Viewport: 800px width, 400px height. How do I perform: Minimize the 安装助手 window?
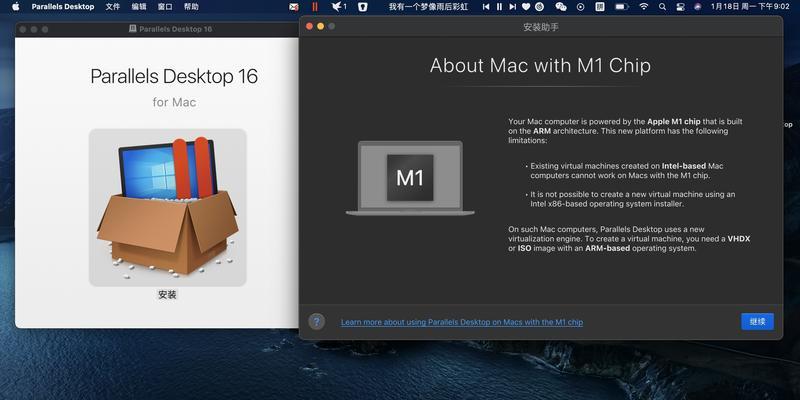[320, 26]
